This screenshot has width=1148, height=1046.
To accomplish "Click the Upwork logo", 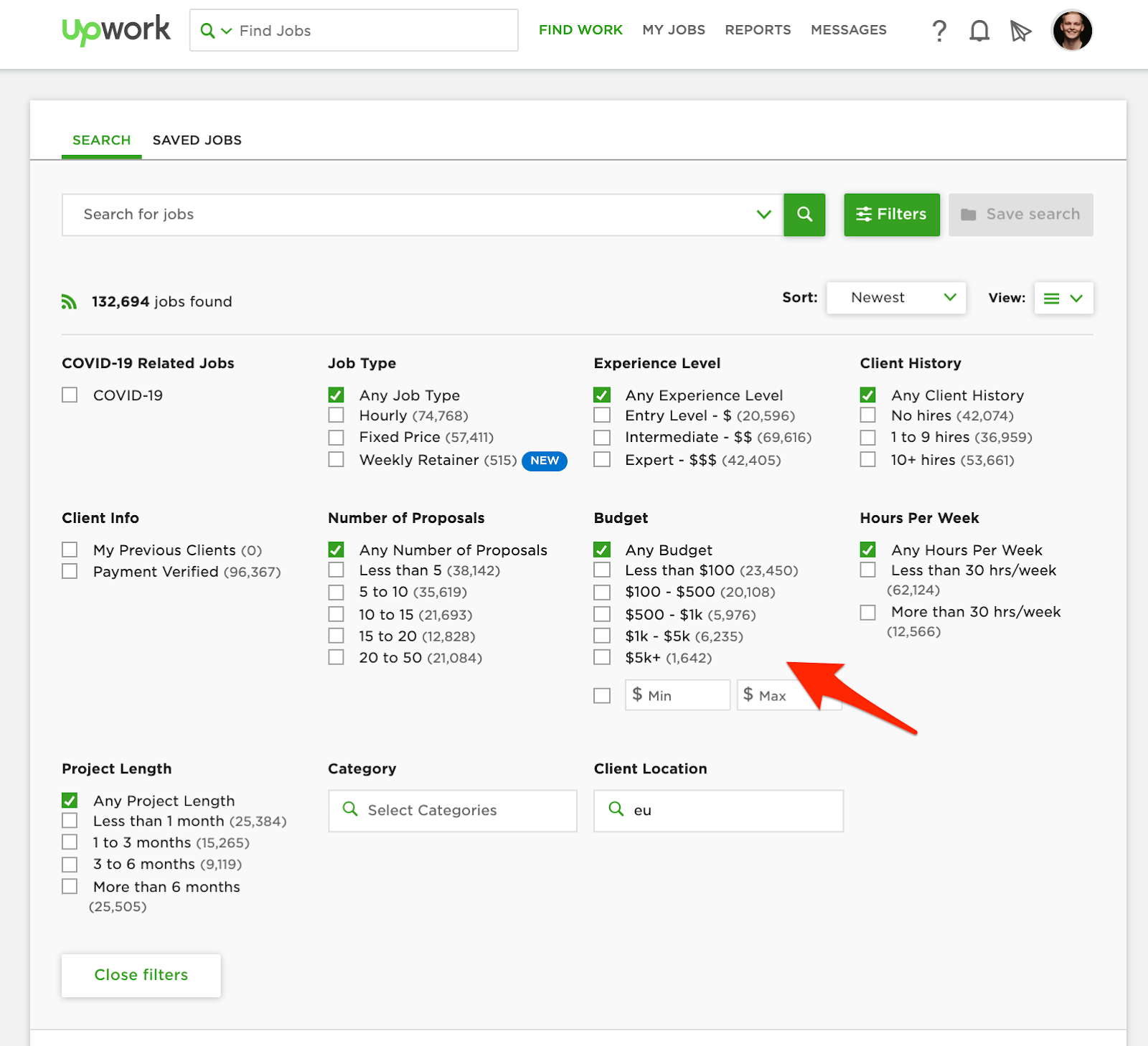I will [x=116, y=30].
